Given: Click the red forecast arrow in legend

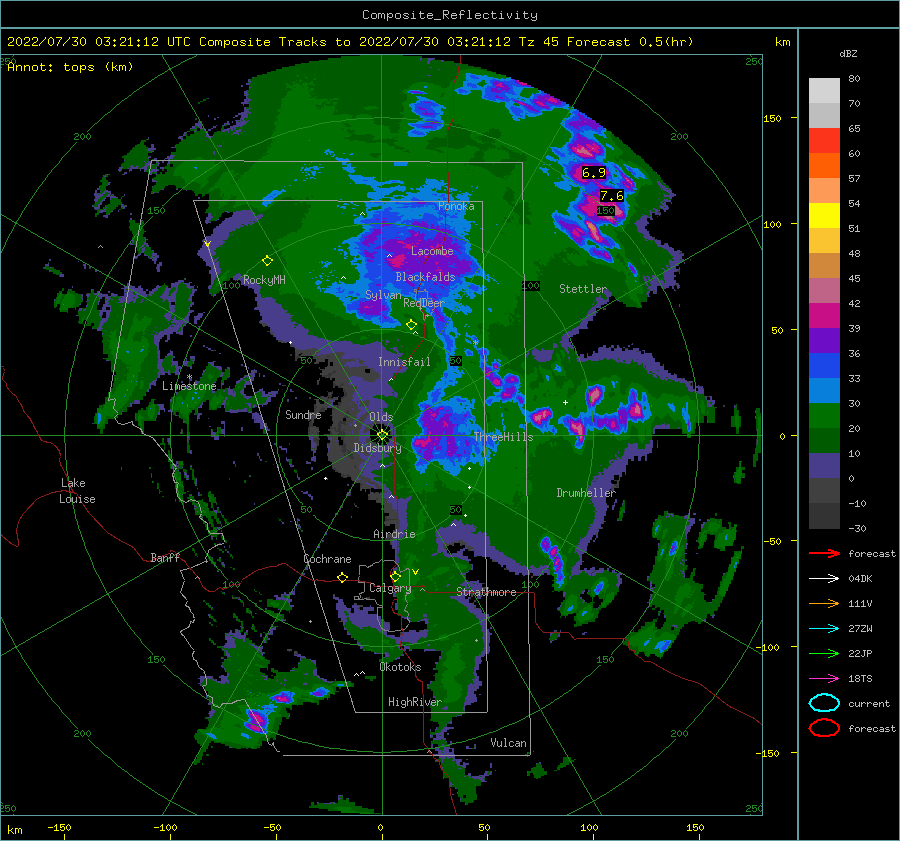Looking at the screenshot, I should tap(824, 553).
